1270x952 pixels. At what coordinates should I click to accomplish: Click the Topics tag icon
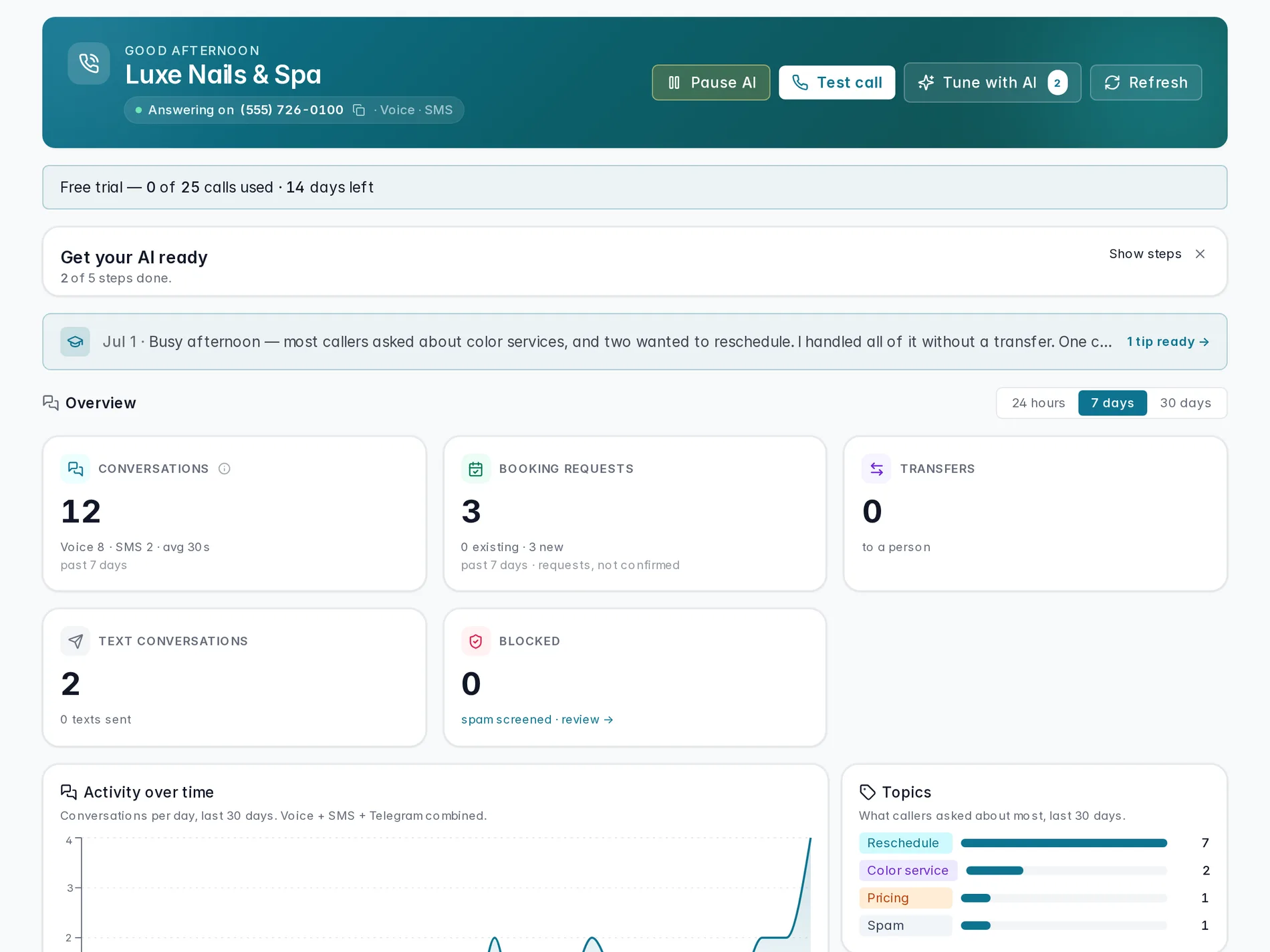coord(867,792)
